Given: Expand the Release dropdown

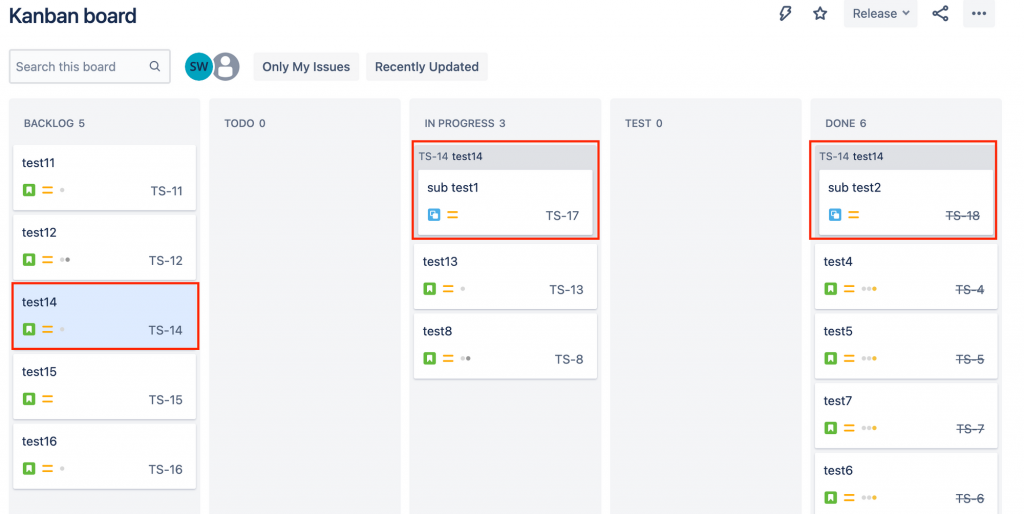Looking at the screenshot, I should click(881, 14).
